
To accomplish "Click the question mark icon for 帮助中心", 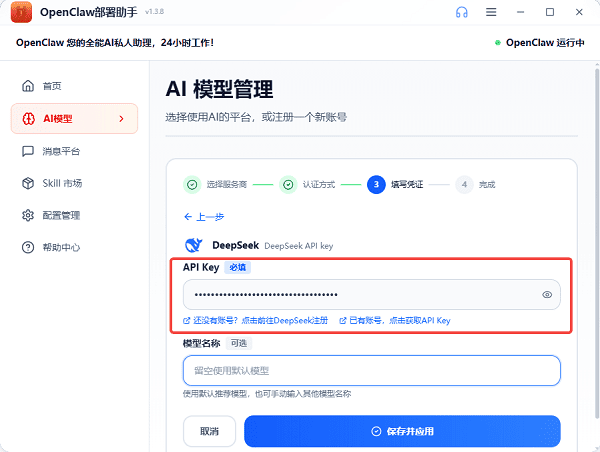I will 28,248.
